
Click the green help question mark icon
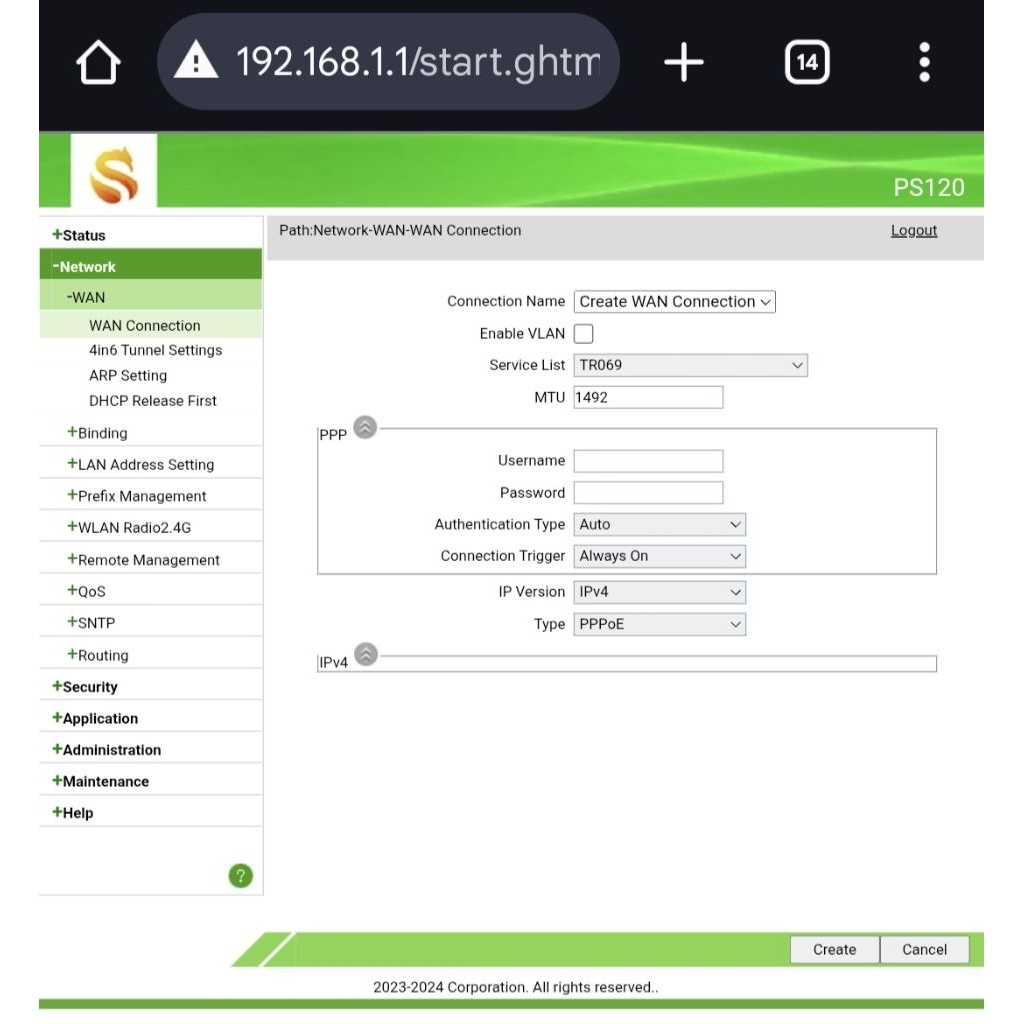coord(241,876)
